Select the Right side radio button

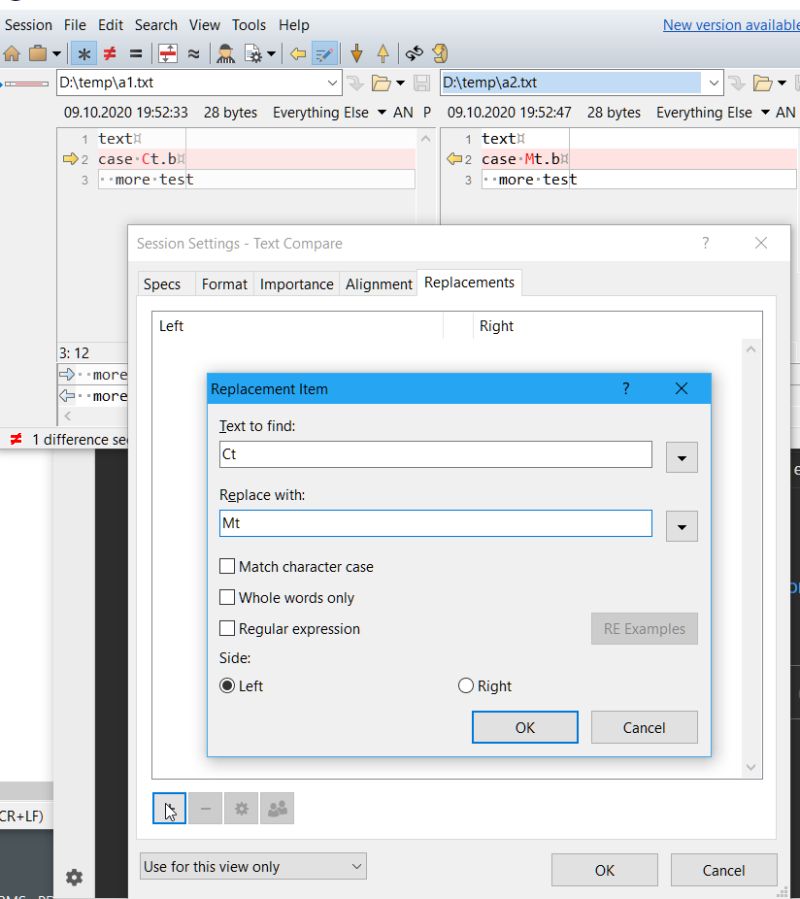tap(466, 686)
